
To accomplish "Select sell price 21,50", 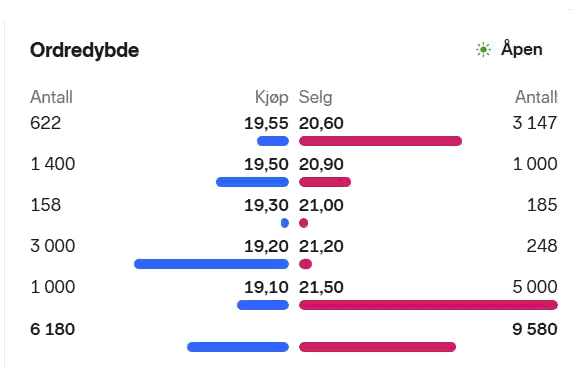I will tap(321, 287).
